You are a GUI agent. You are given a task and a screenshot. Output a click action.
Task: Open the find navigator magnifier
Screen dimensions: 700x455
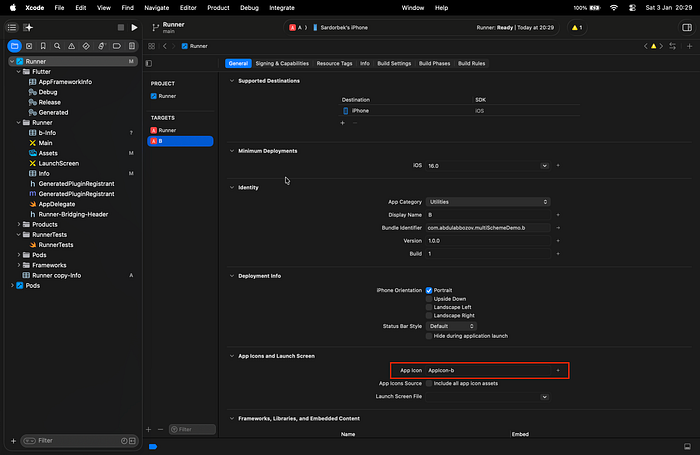[57, 46]
